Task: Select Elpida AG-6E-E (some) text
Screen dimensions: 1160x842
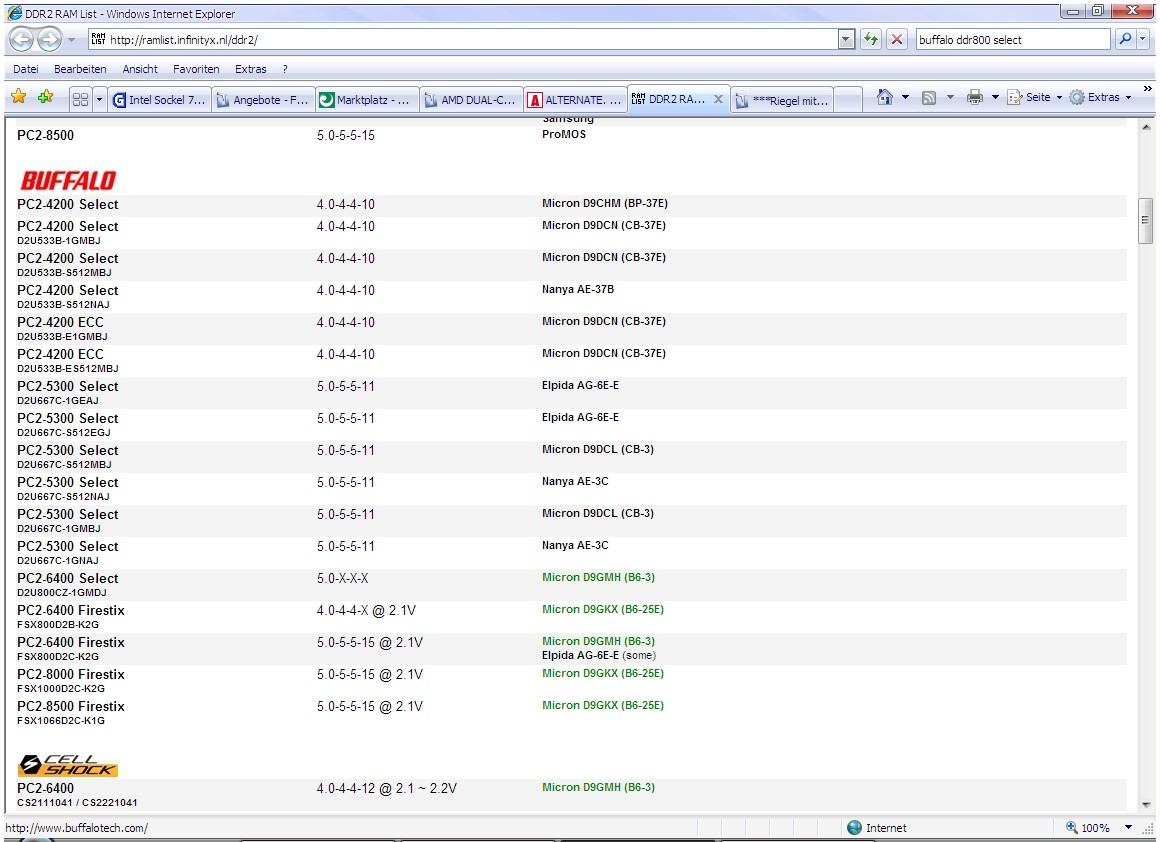Action: [x=598, y=655]
